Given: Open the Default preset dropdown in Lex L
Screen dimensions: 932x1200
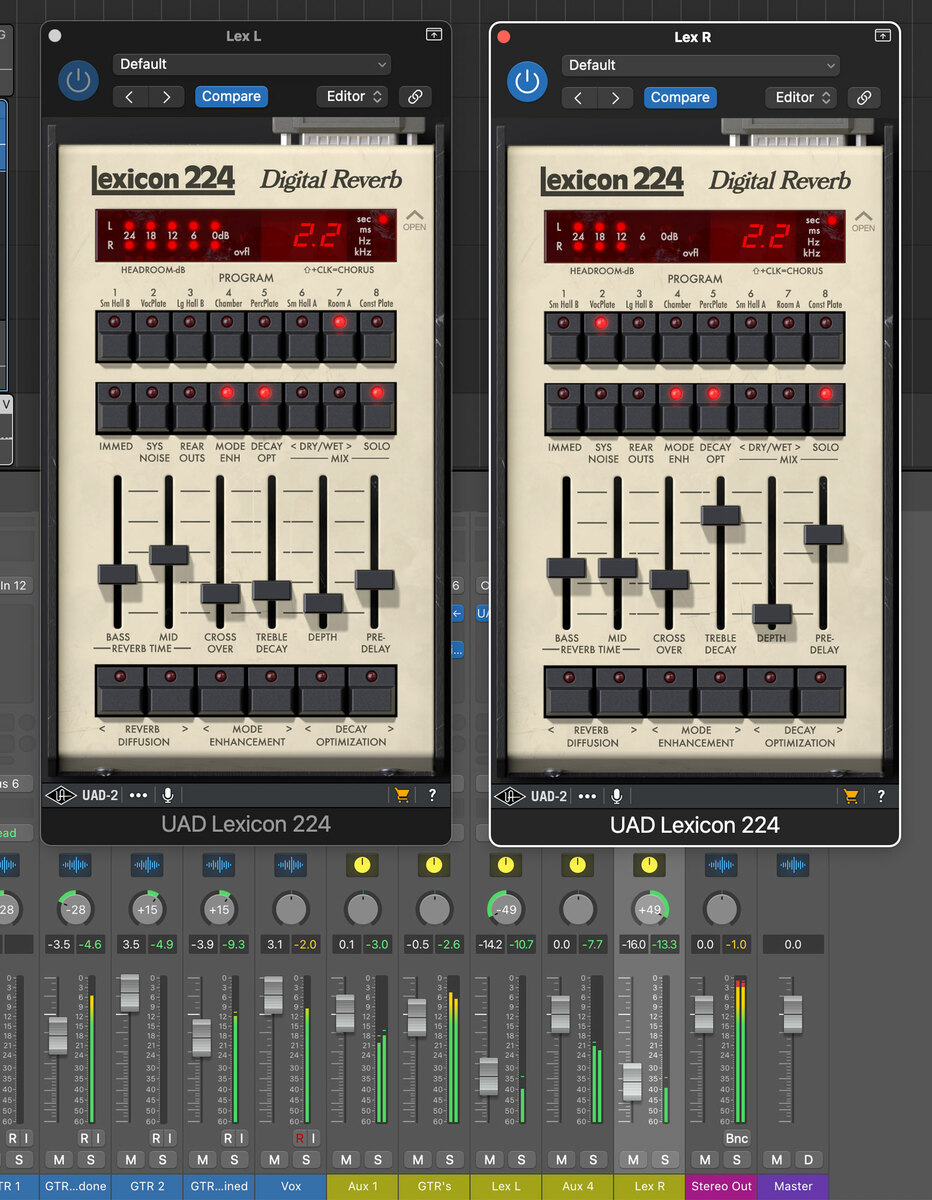Looking at the screenshot, I should click(251, 64).
